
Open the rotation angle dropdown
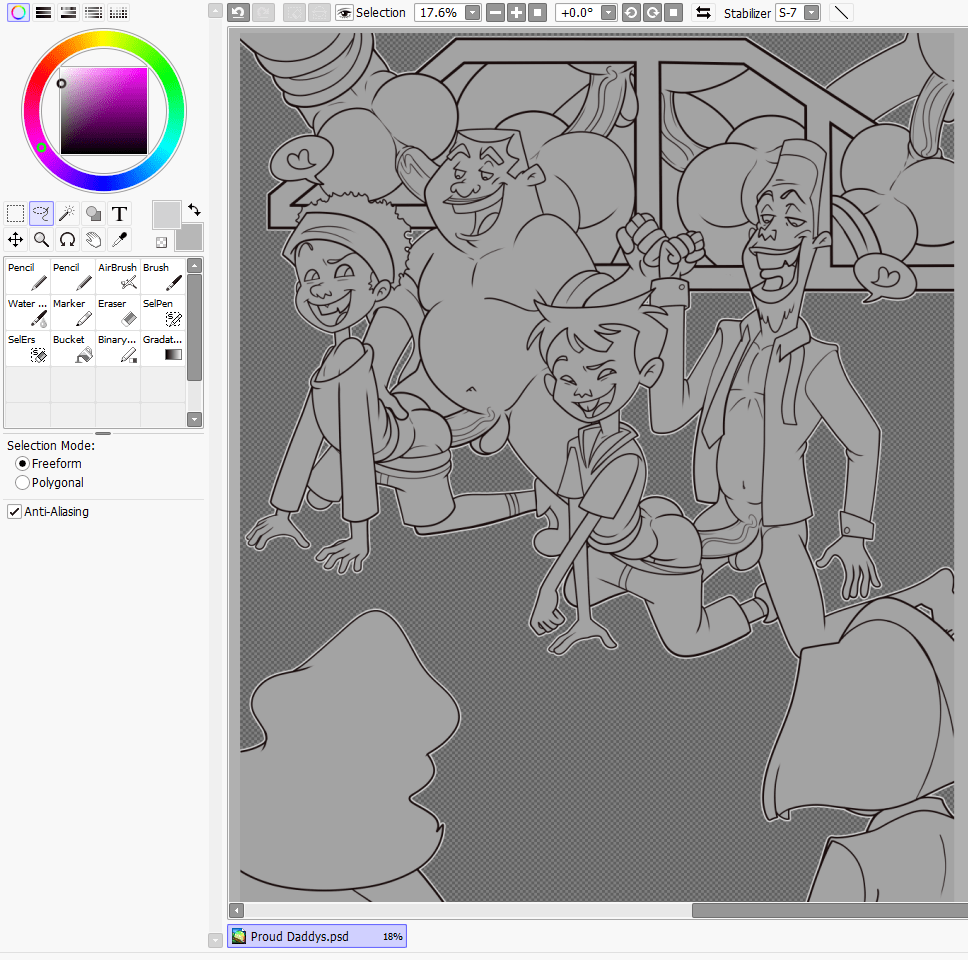point(606,12)
